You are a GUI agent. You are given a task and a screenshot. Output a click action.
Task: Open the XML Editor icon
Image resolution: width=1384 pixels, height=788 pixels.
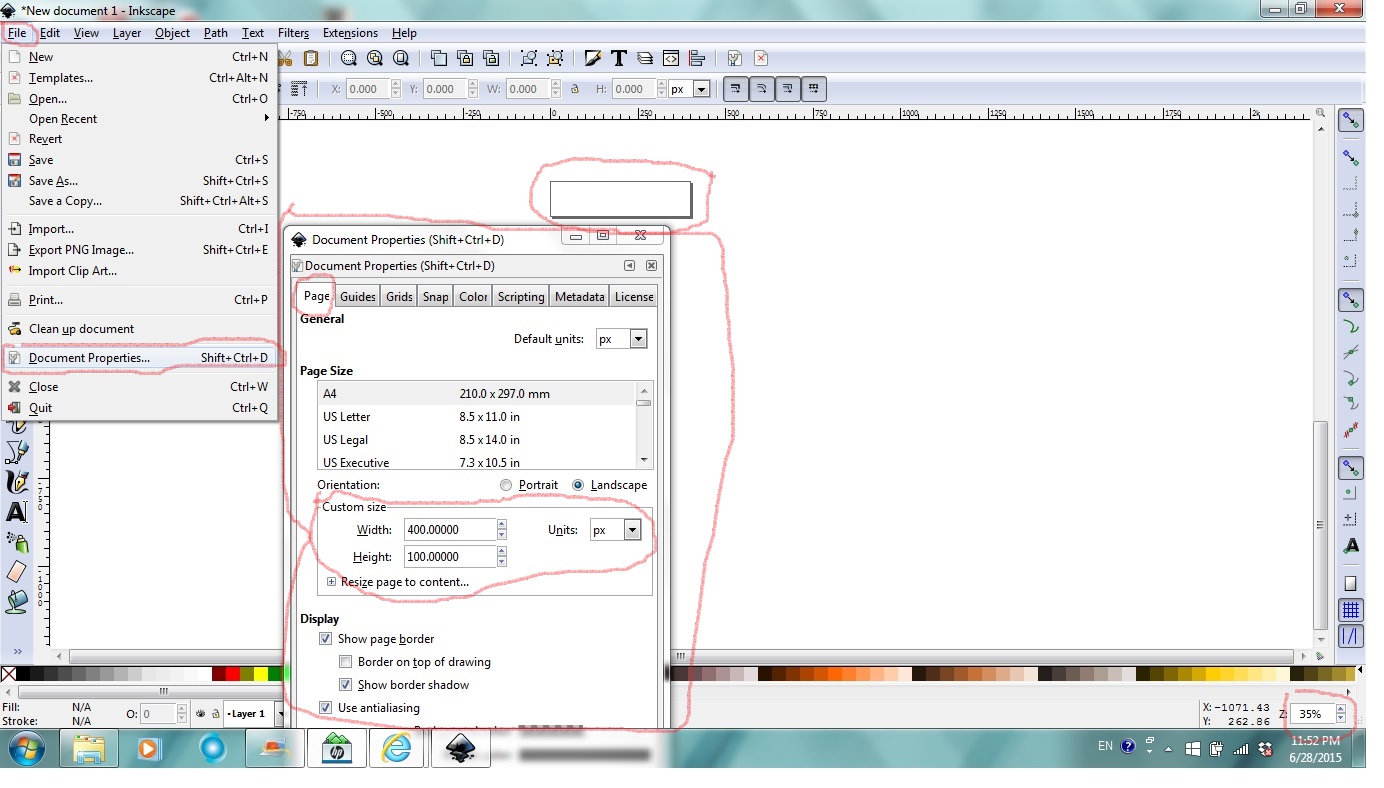click(671, 58)
